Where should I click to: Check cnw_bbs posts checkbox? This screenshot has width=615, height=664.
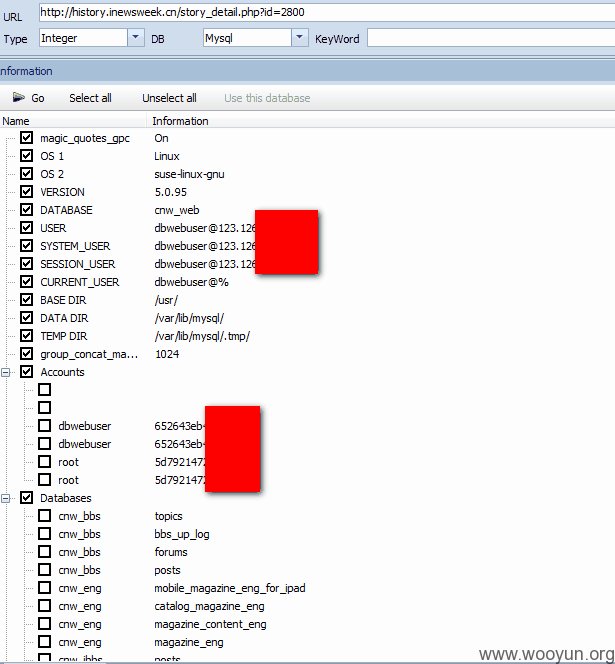[44, 570]
